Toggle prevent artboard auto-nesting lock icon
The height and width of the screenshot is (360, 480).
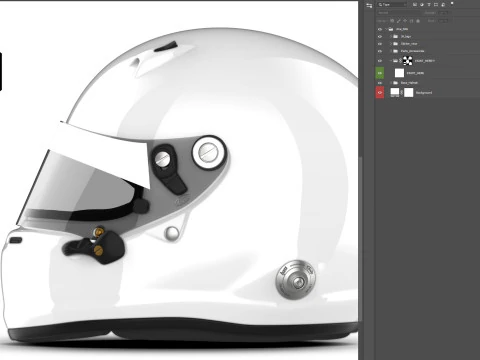pos(411,21)
